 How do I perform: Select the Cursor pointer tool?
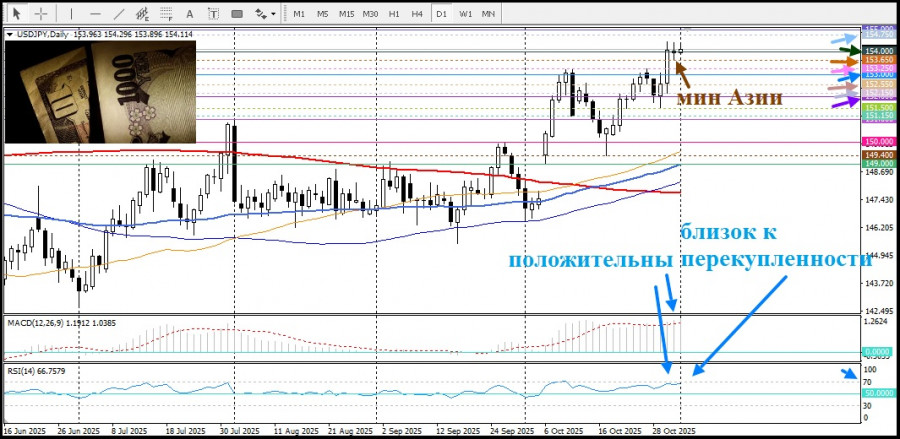point(17,13)
